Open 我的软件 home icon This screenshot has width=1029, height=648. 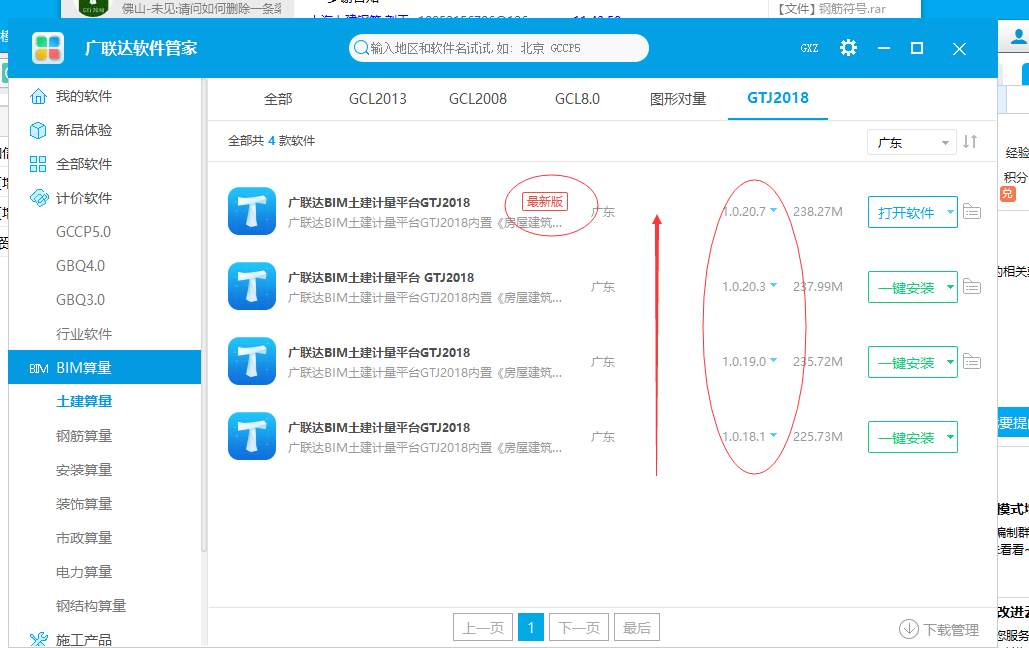38,97
